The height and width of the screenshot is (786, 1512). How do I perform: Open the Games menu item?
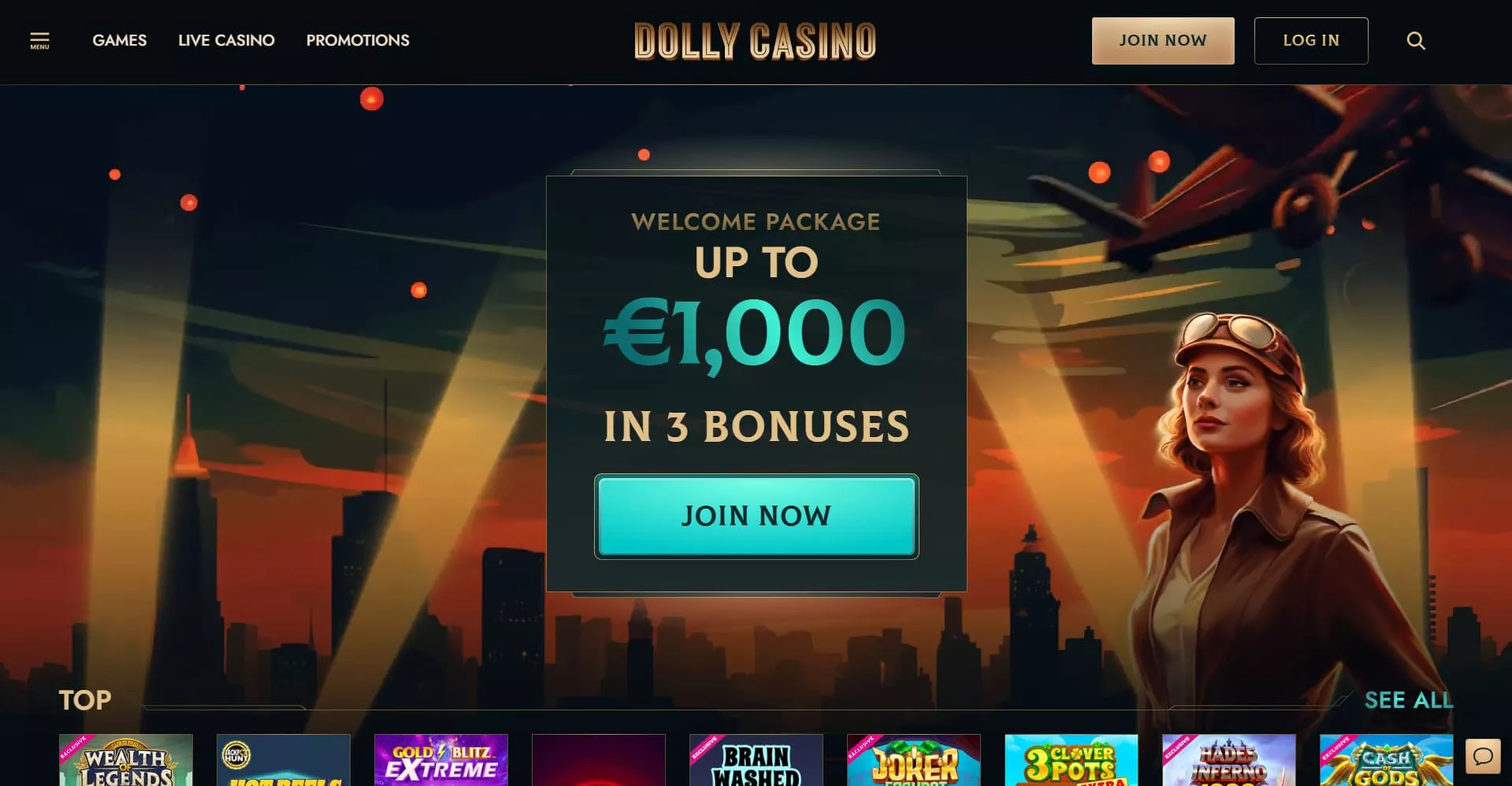[x=120, y=40]
